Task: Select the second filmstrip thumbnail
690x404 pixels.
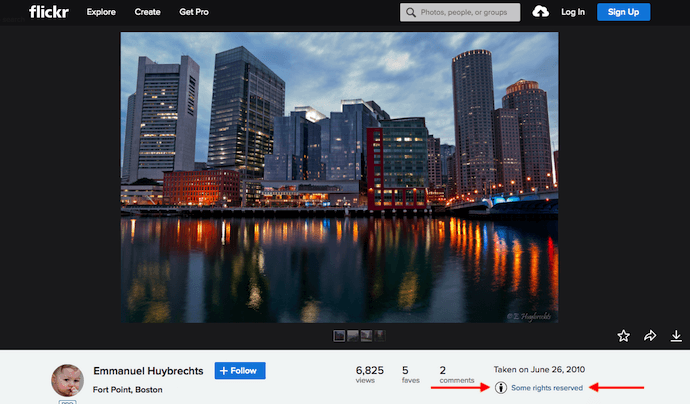Action: coord(352,336)
